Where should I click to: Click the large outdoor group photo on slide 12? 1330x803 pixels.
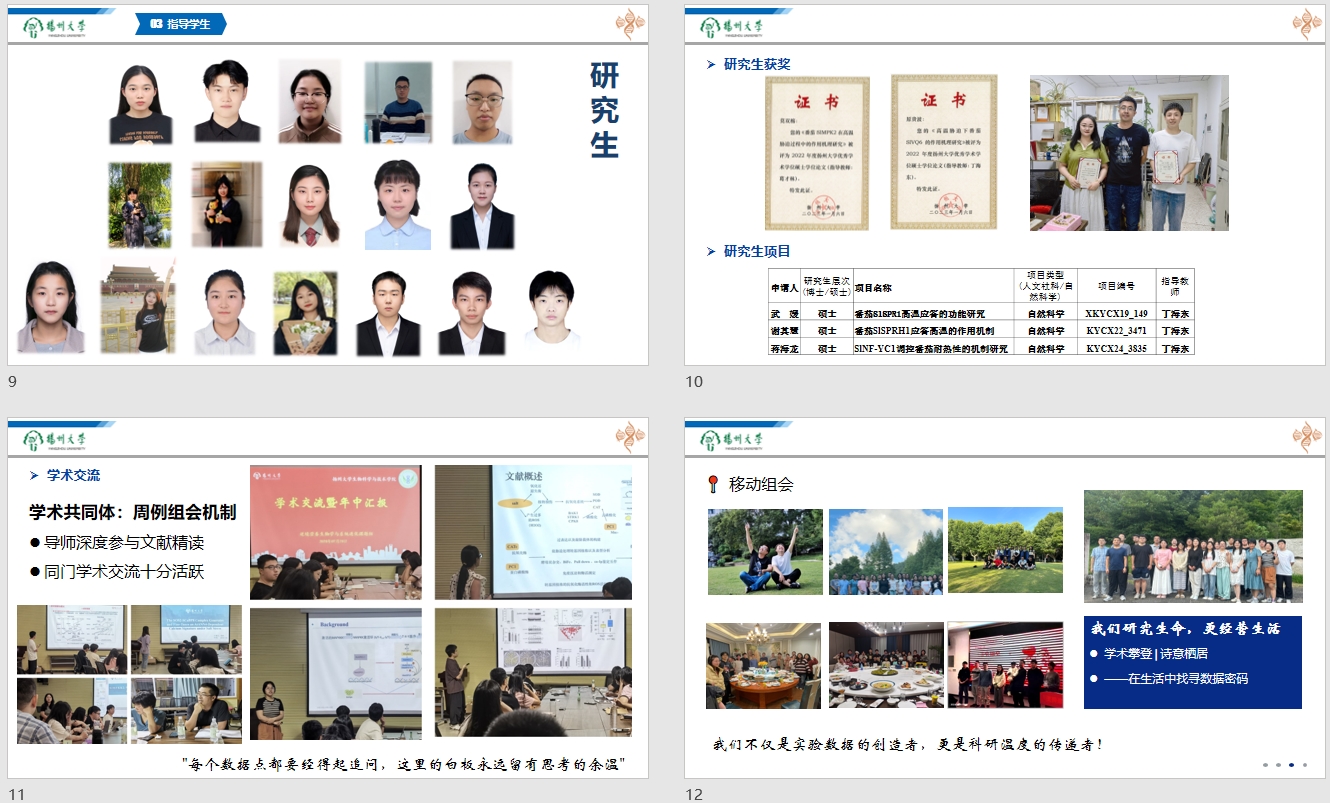1193,546
